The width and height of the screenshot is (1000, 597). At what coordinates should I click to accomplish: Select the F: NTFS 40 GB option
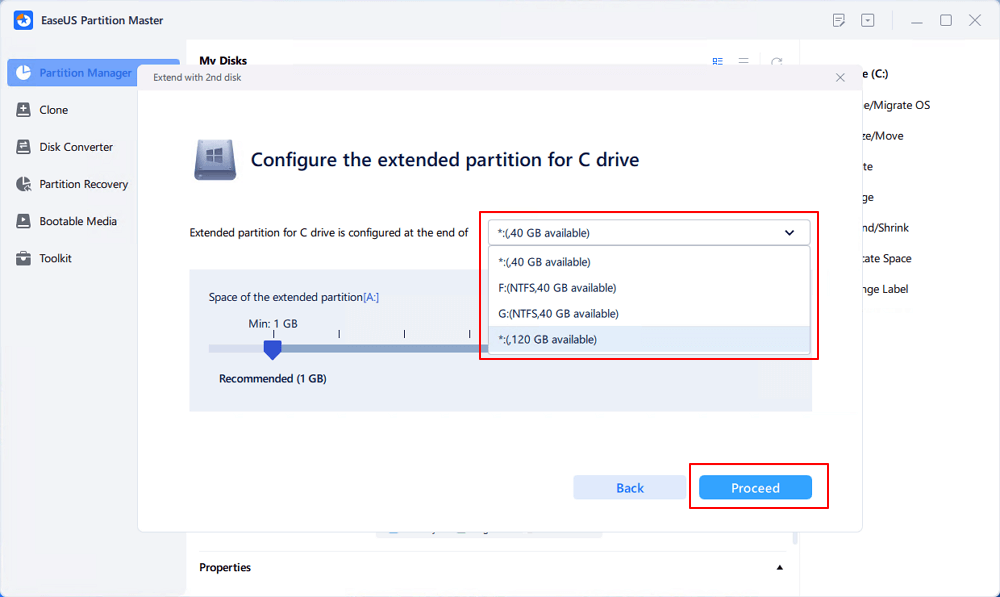(x=557, y=288)
